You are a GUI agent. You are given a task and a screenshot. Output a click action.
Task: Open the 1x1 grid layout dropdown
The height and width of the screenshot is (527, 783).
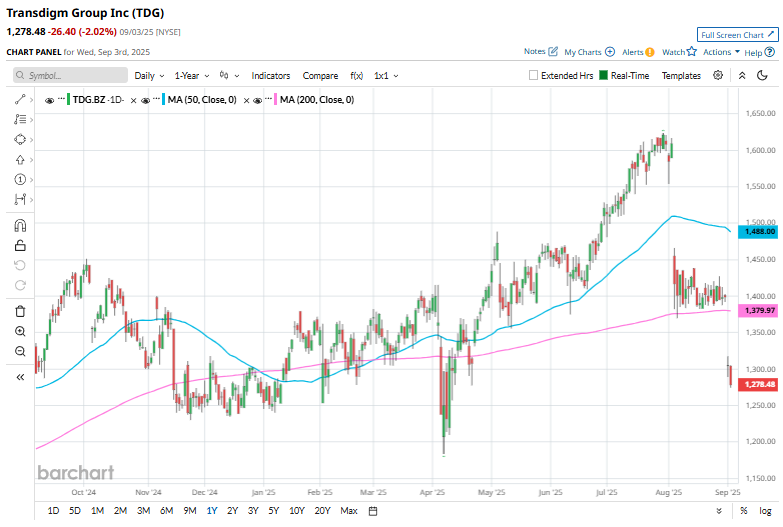[x=386, y=75]
